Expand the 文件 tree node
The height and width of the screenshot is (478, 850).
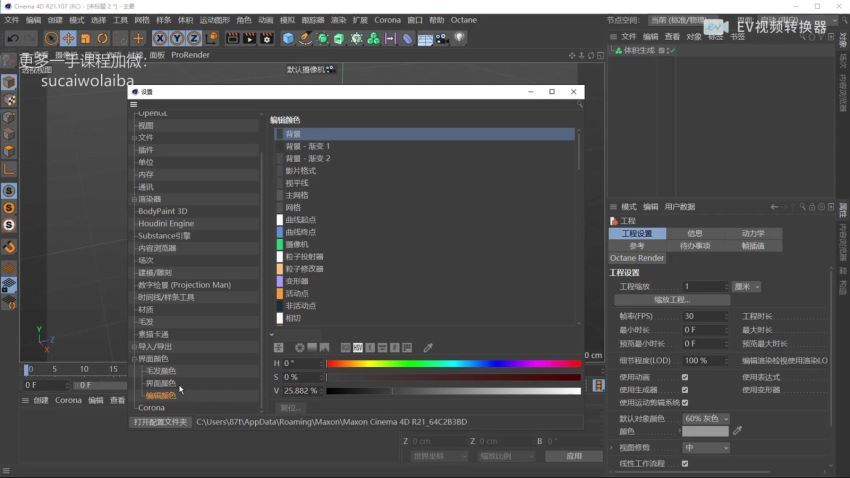point(134,138)
